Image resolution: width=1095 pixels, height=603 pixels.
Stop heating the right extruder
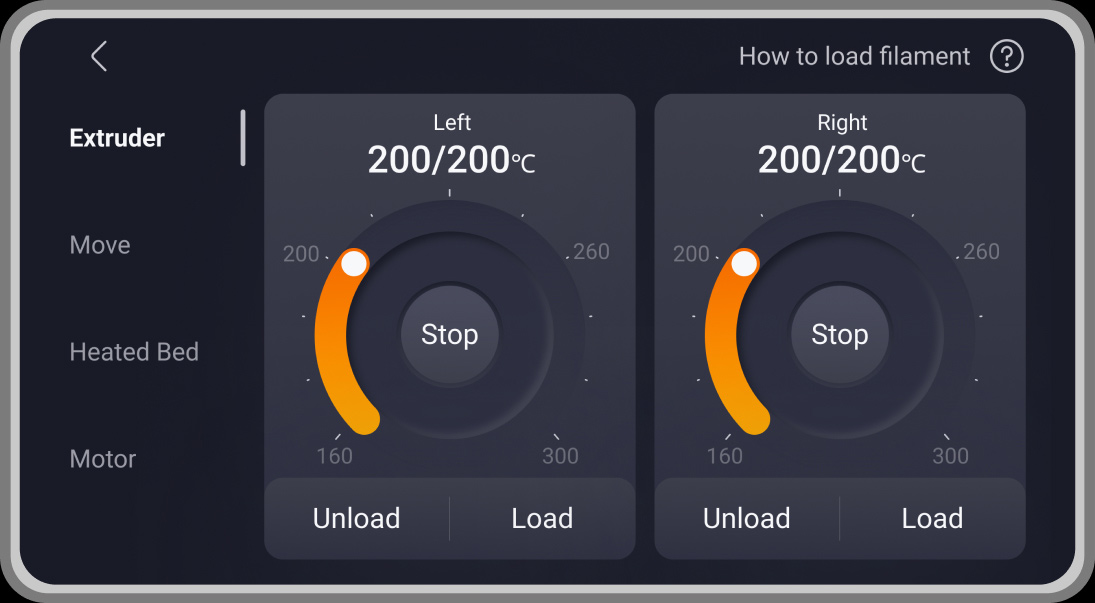coord(839,334)
